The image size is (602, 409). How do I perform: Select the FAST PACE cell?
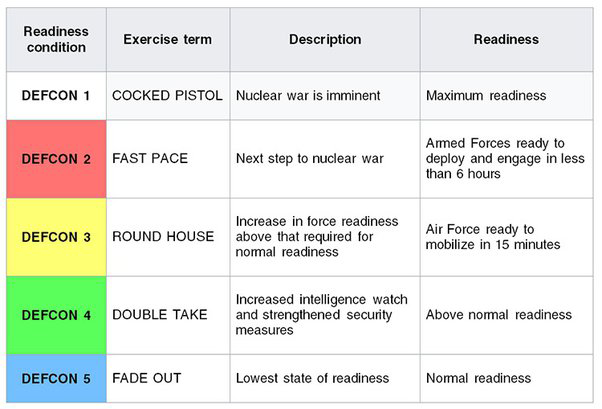(x=168, y=159)
